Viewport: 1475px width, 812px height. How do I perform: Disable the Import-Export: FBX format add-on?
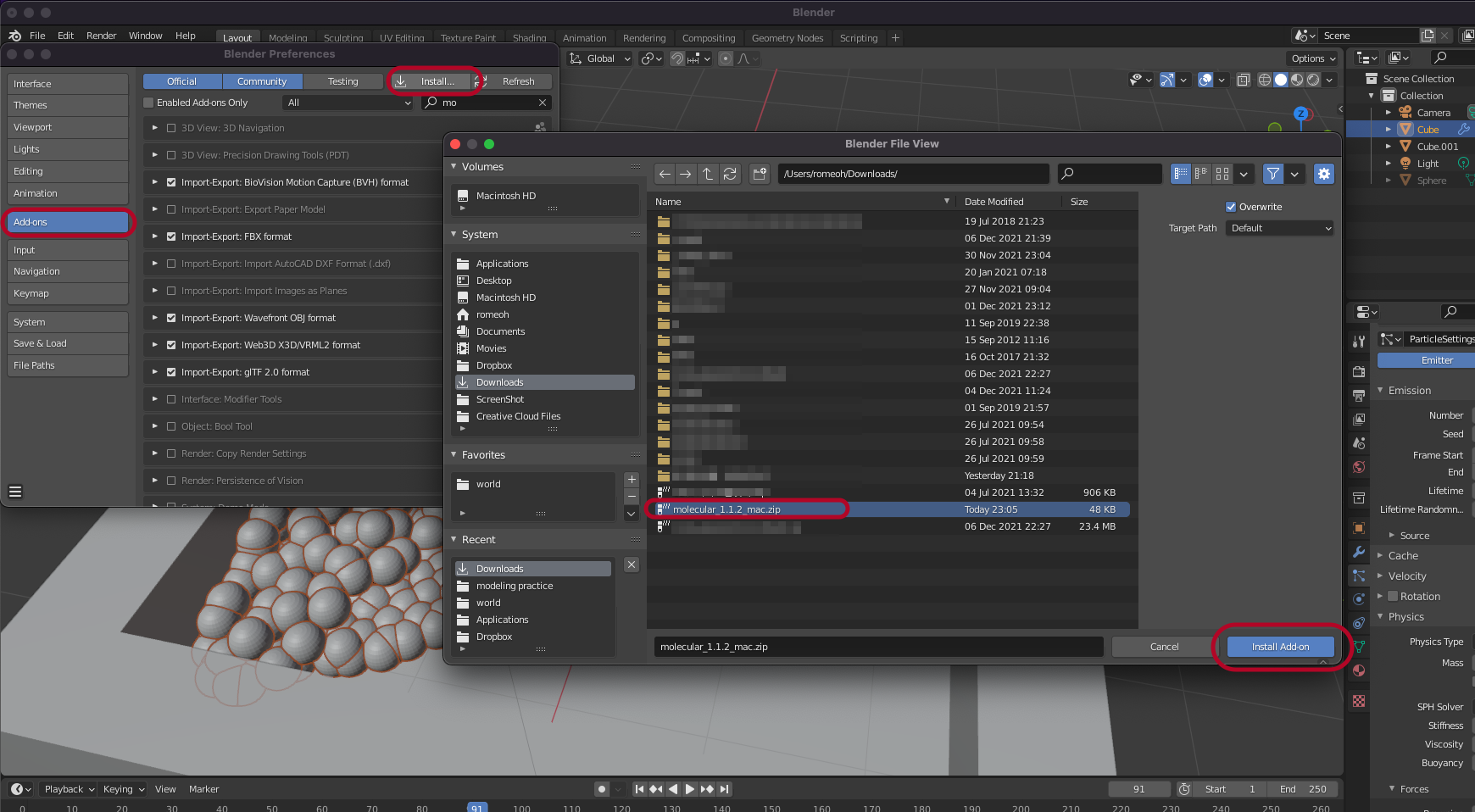pos(171,236)
